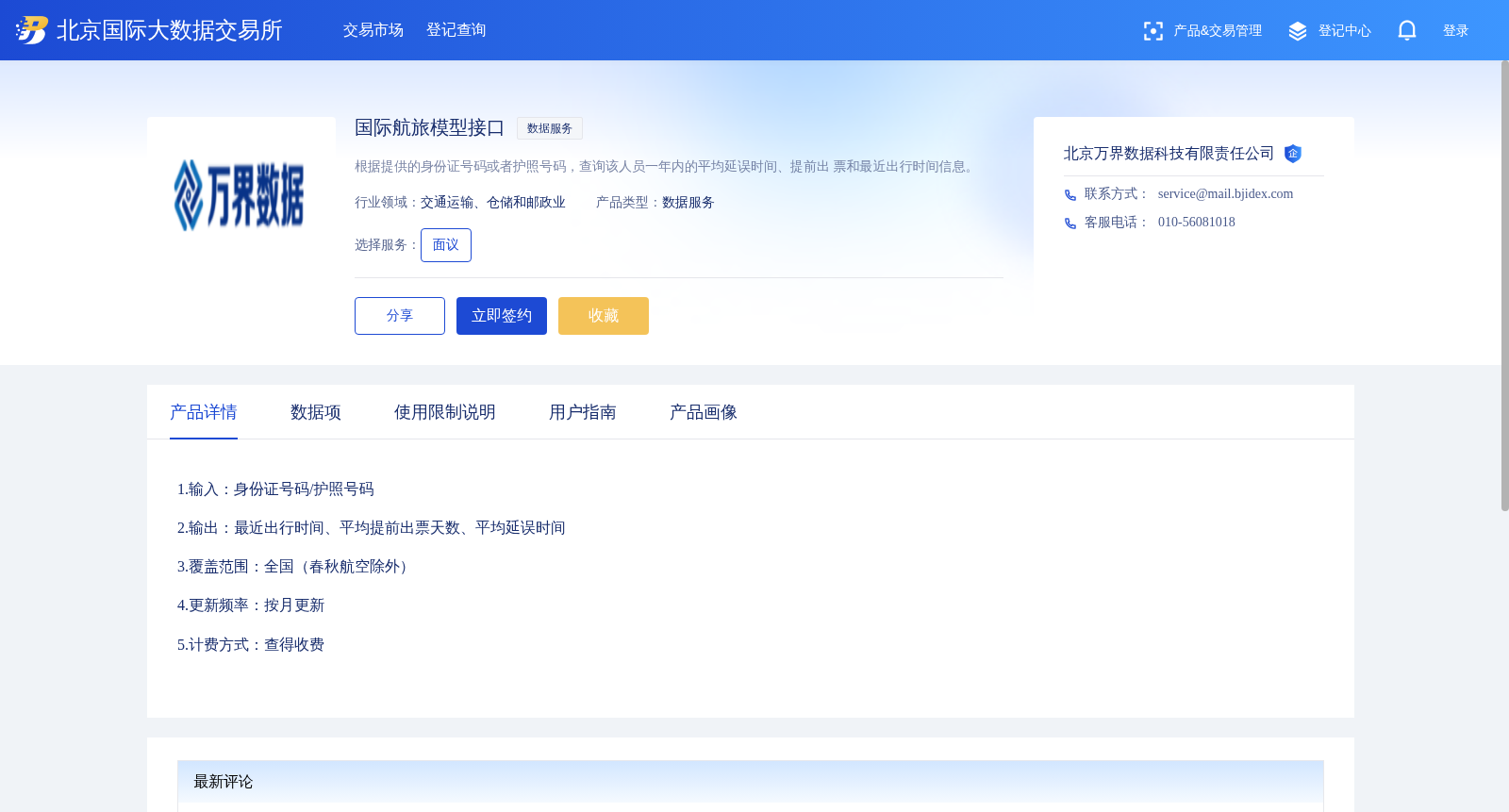Click the line 1.输入：身份证号码/护照号码

(x=275, y=489)
